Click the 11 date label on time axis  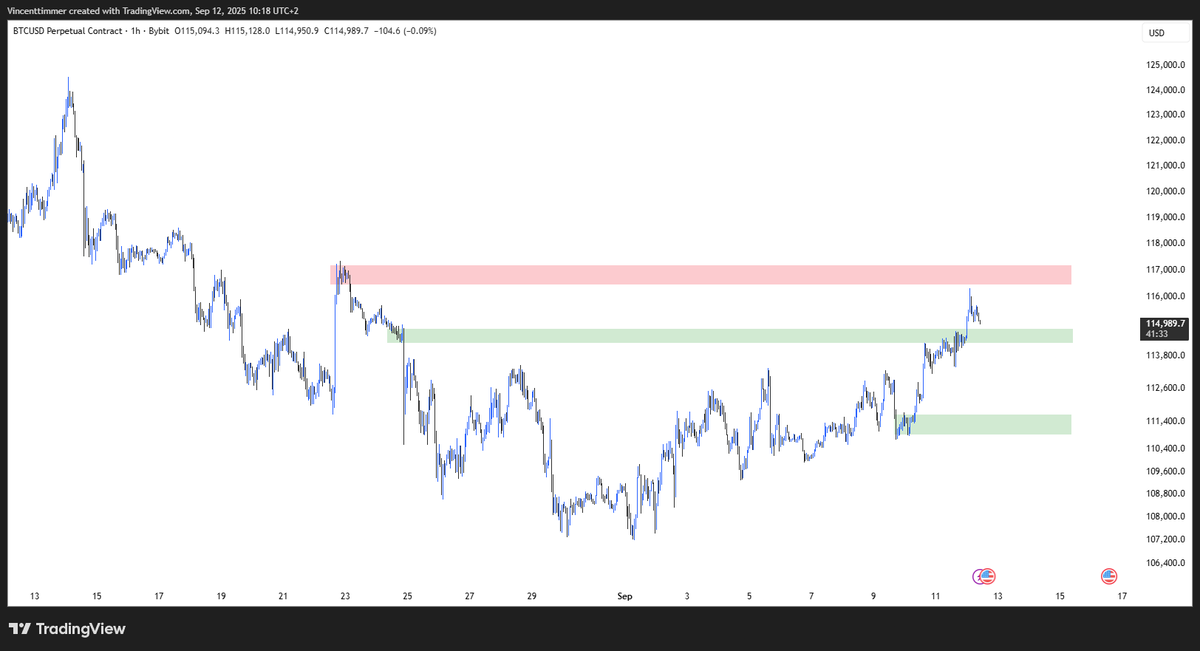point(935,597)
